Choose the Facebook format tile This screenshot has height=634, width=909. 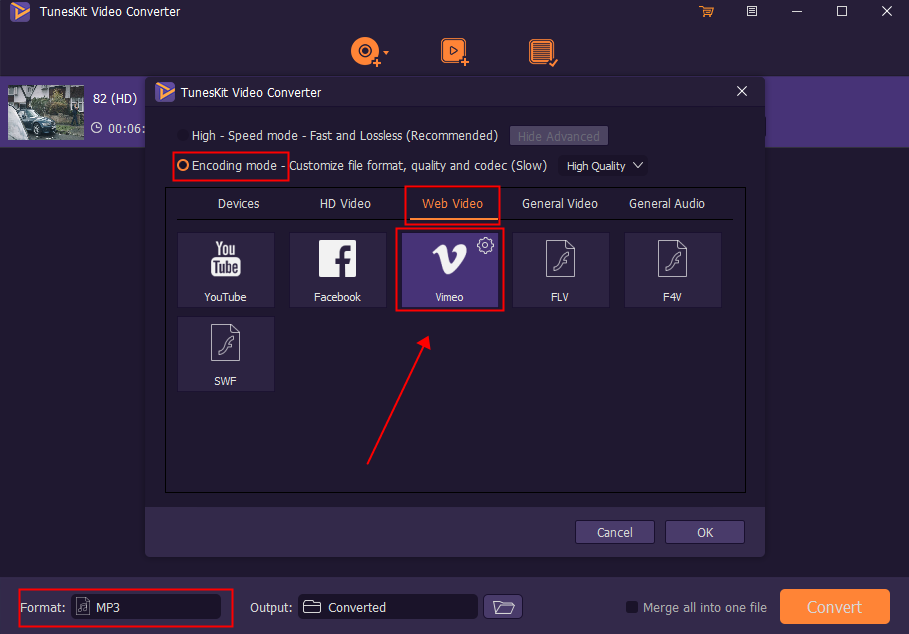pos(337,270)
